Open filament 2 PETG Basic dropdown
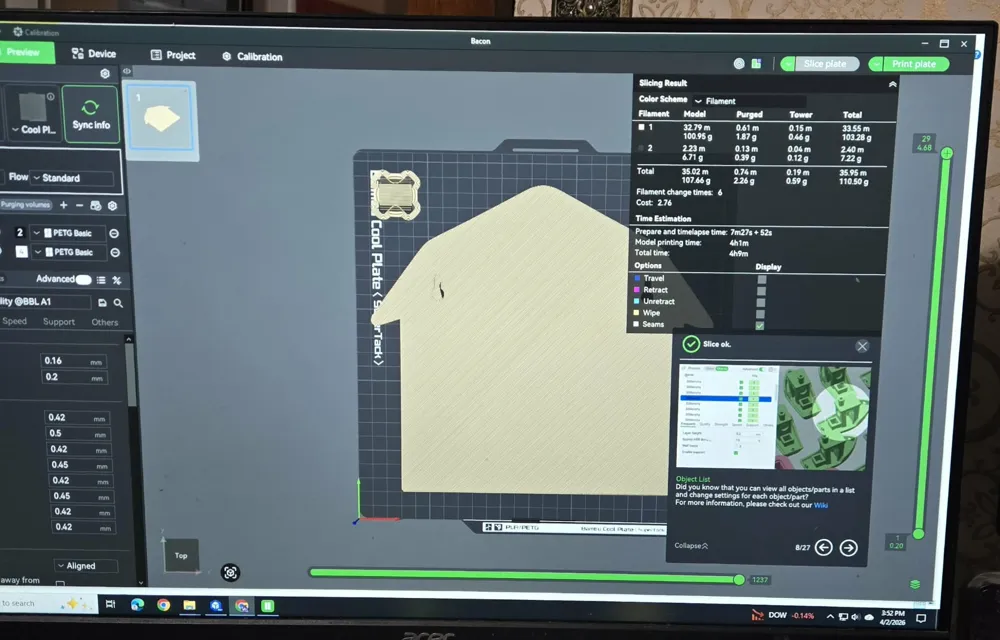The image size is (1000, 640). tap(68, 233)
